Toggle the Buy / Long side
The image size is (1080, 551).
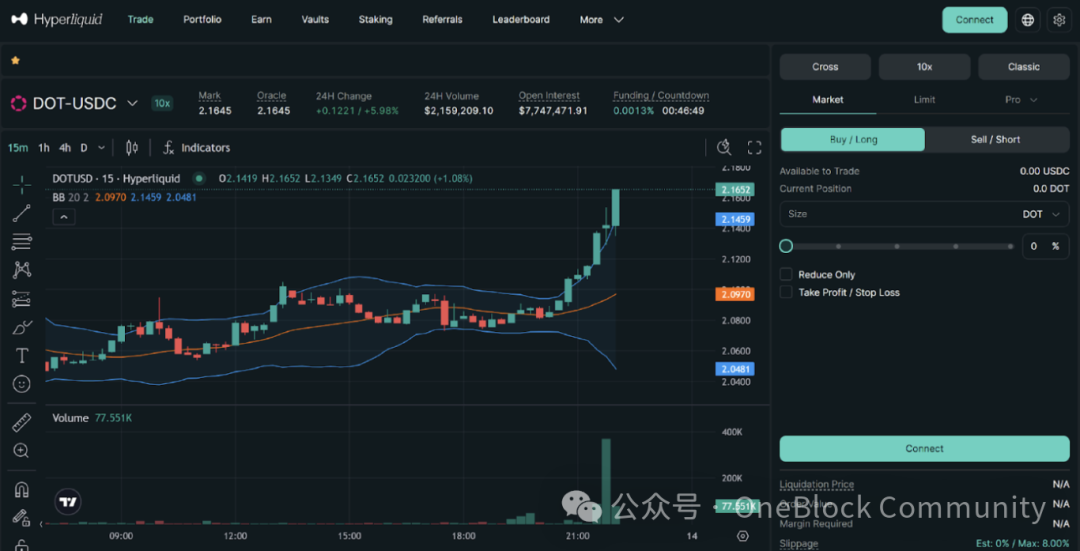853,139
